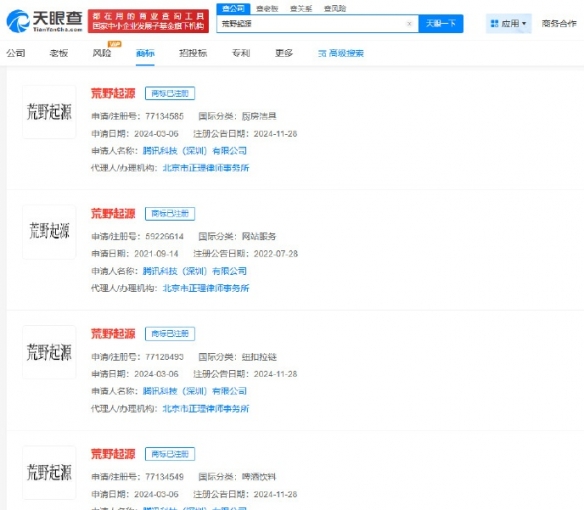Open trademark thumbnail for registration 59226614
This screenshot has width=584, height=510.
click(x=49, y=232)
